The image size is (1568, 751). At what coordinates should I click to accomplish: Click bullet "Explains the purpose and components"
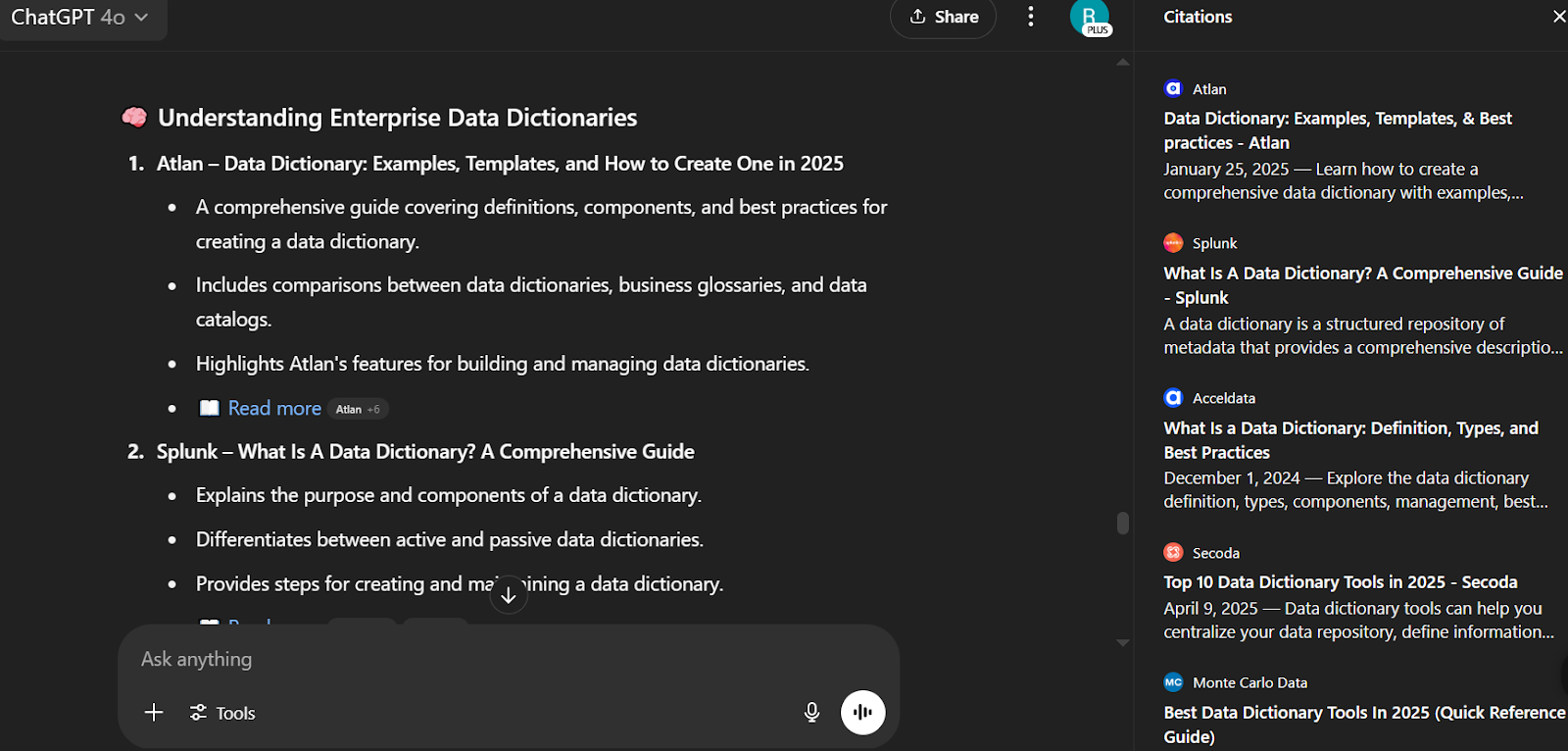[x=449, y=495]
